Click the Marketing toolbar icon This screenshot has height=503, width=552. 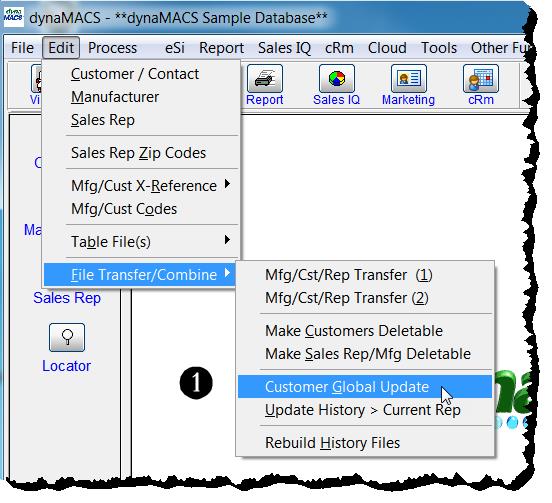408,78
